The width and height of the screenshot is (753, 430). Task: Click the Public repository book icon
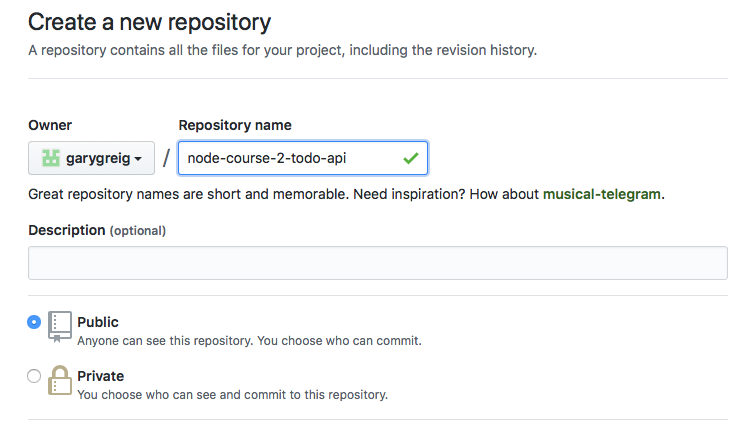click(x=60, y=328)
